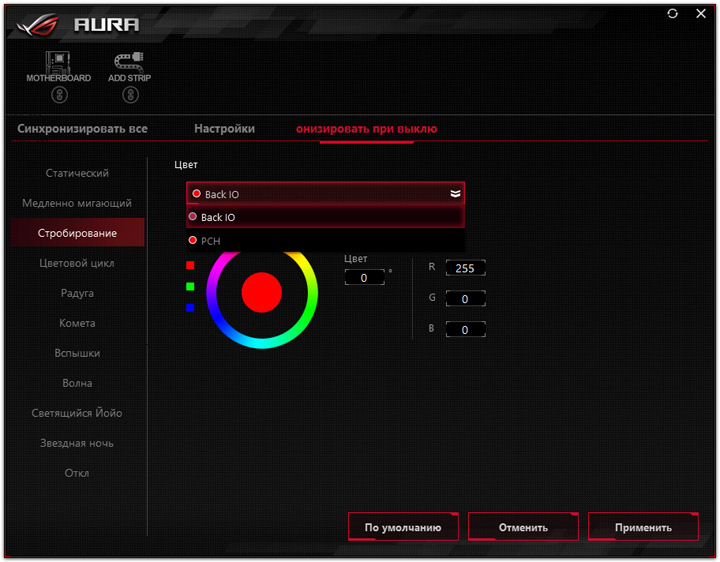Viewport: 720px width, 562px height.
Task: Click the По умолчанию button
Action: (x=403, y=527)
